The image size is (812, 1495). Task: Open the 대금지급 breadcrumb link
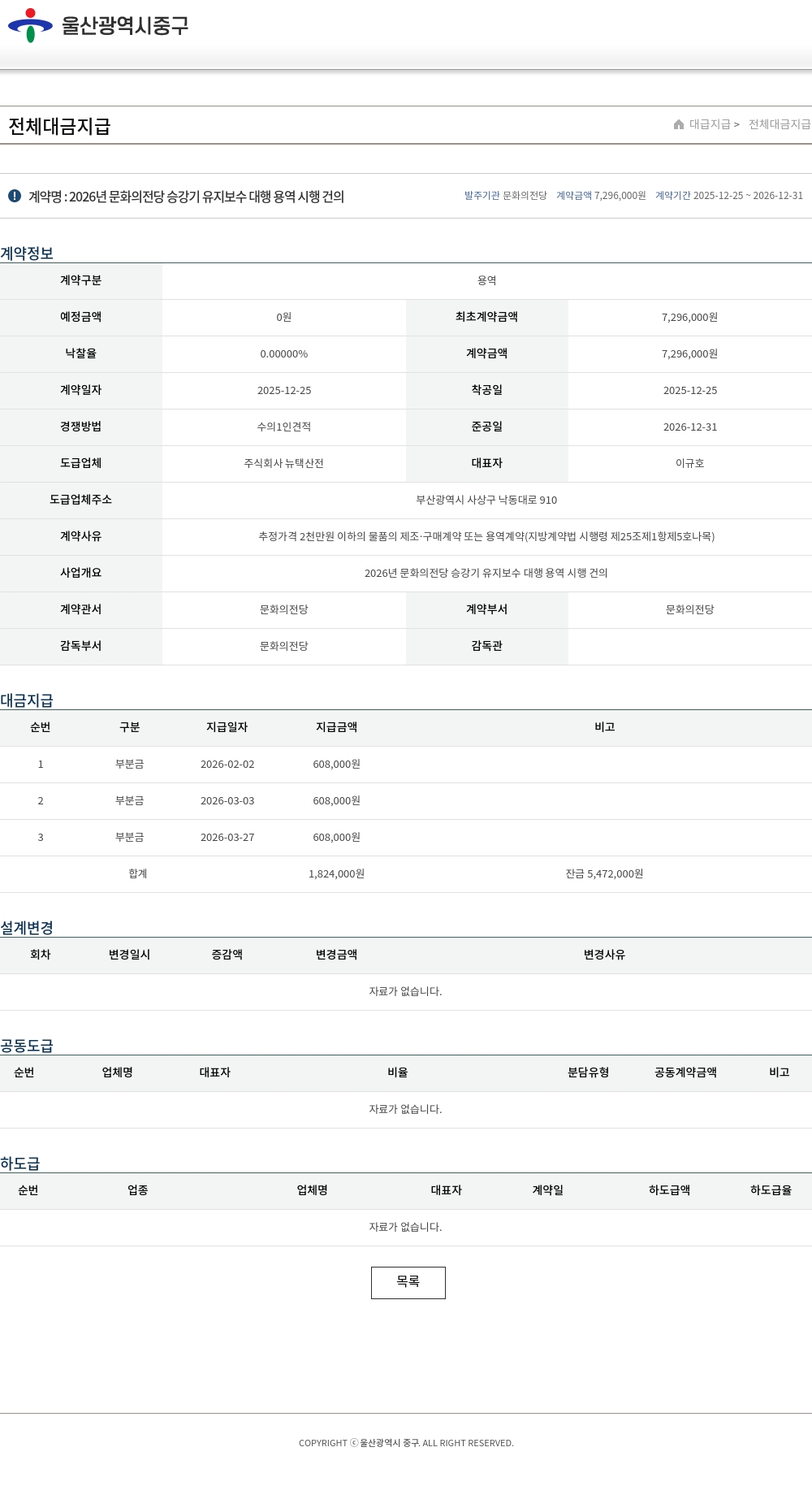(x=710, y=124)
